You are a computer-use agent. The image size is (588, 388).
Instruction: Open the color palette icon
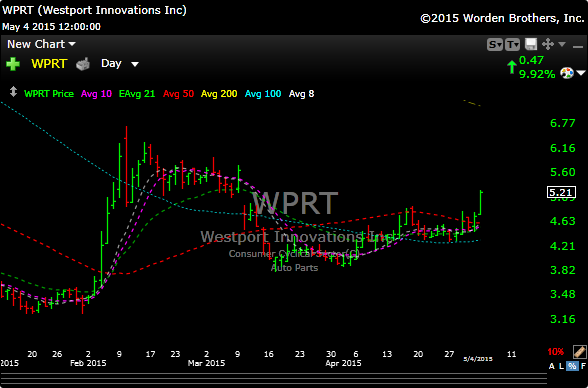click(567, 73)
